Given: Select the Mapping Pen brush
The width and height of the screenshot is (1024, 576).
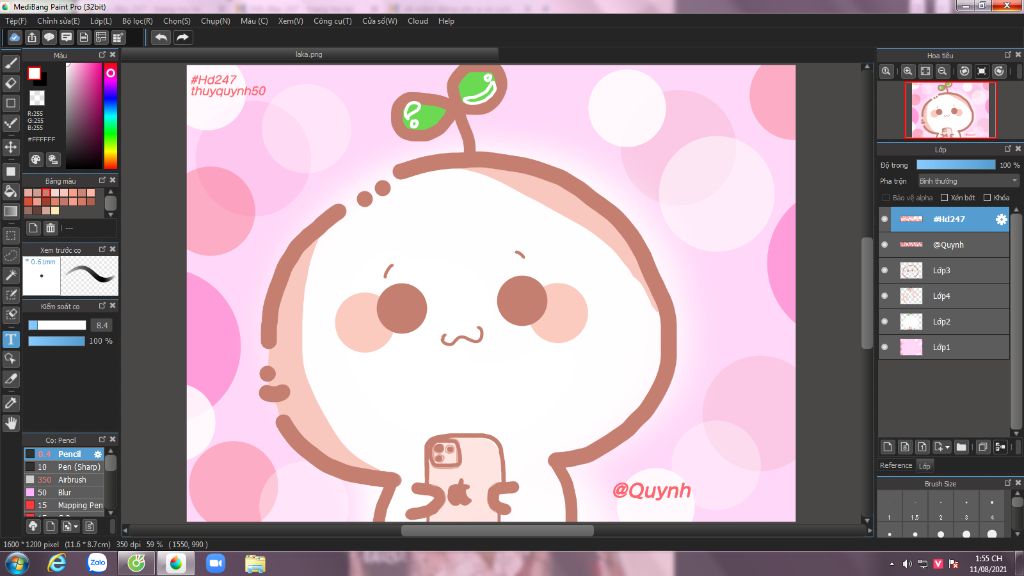Looking at the screenshot, I should point(64,505).
